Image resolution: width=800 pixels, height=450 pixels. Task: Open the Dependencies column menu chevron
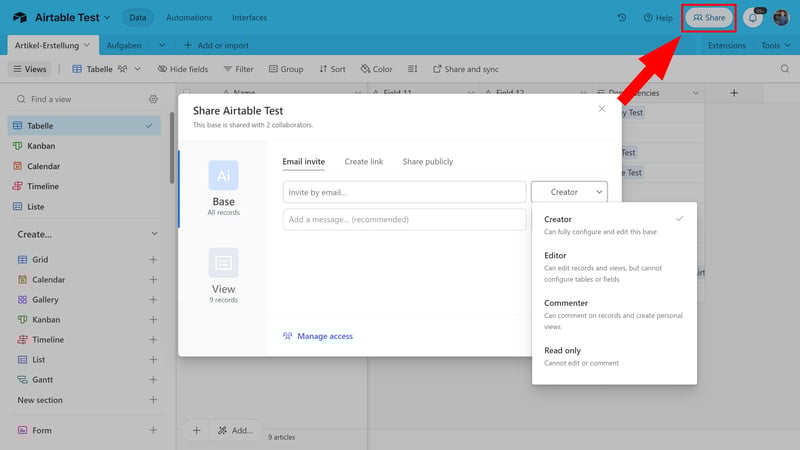695,93
